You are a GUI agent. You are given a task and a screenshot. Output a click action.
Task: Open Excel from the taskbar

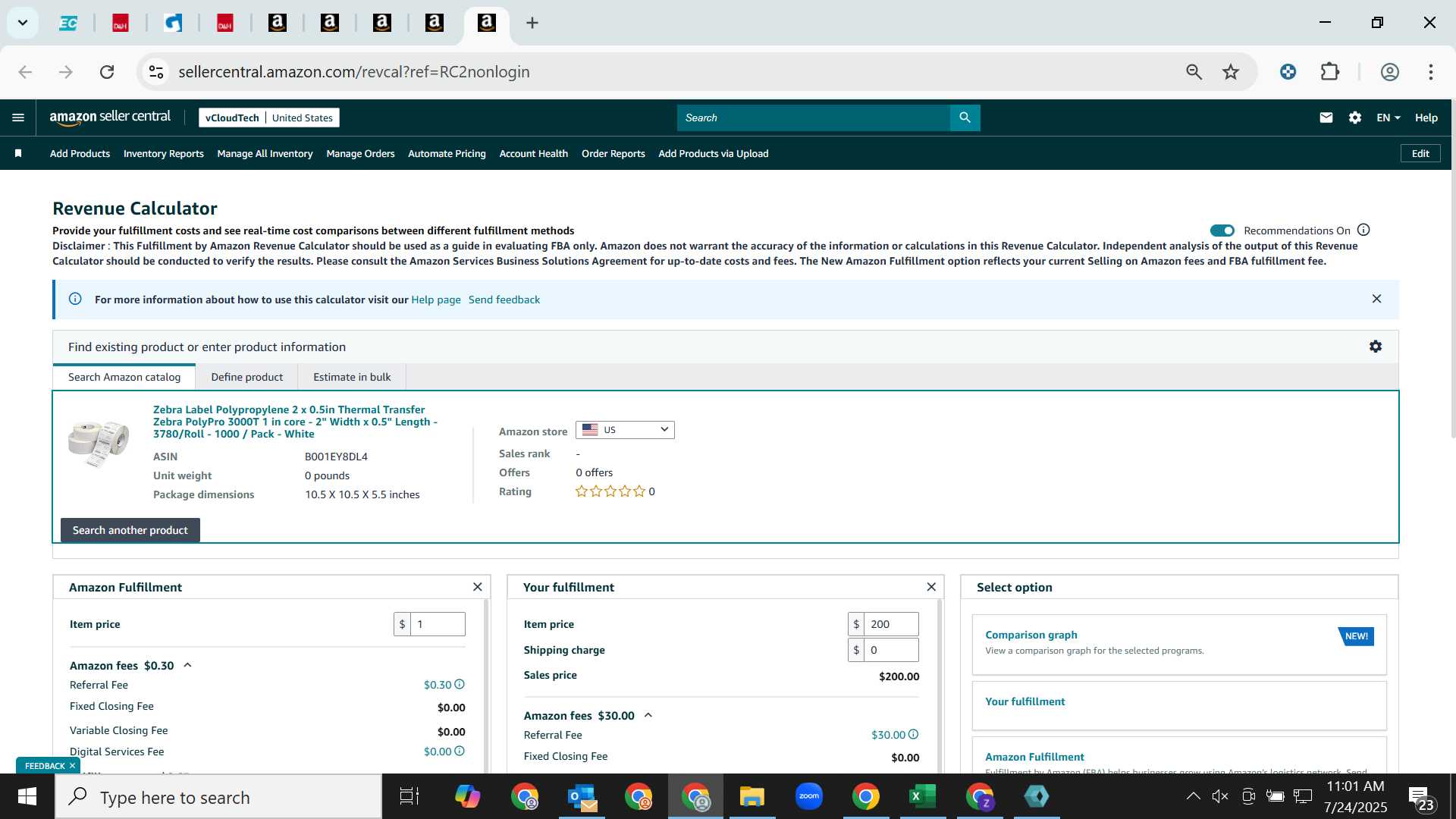click(922, 796)
